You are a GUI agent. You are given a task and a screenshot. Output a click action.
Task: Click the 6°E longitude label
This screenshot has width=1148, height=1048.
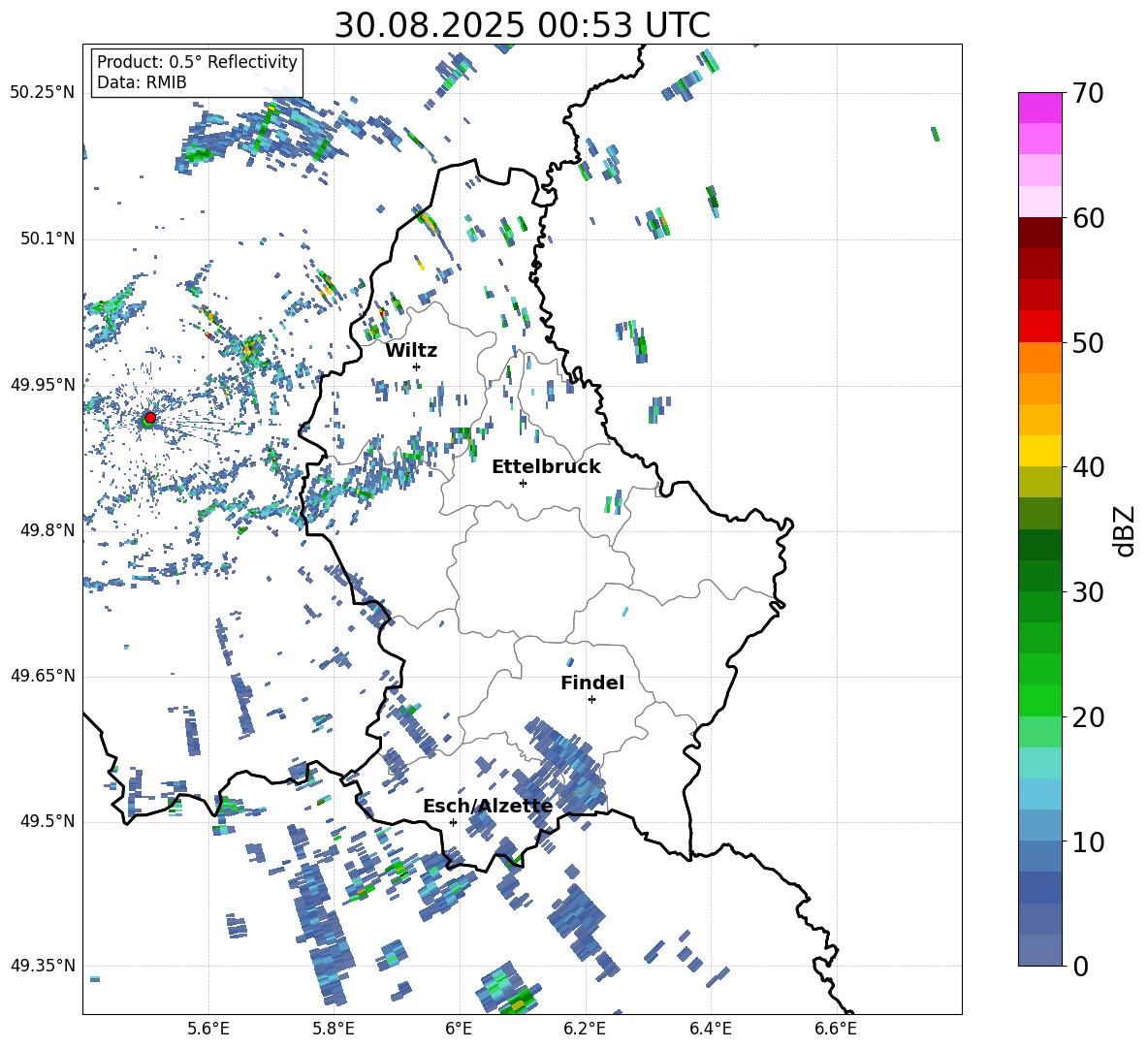[x=459, y=1029]
